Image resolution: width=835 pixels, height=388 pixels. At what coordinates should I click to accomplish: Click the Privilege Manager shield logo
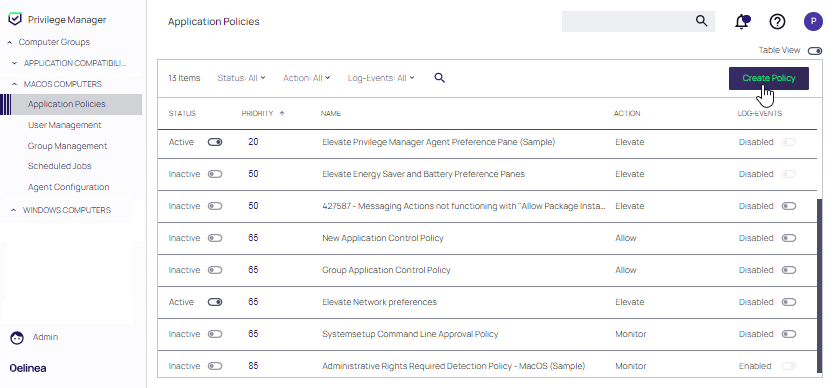(15, 20)
